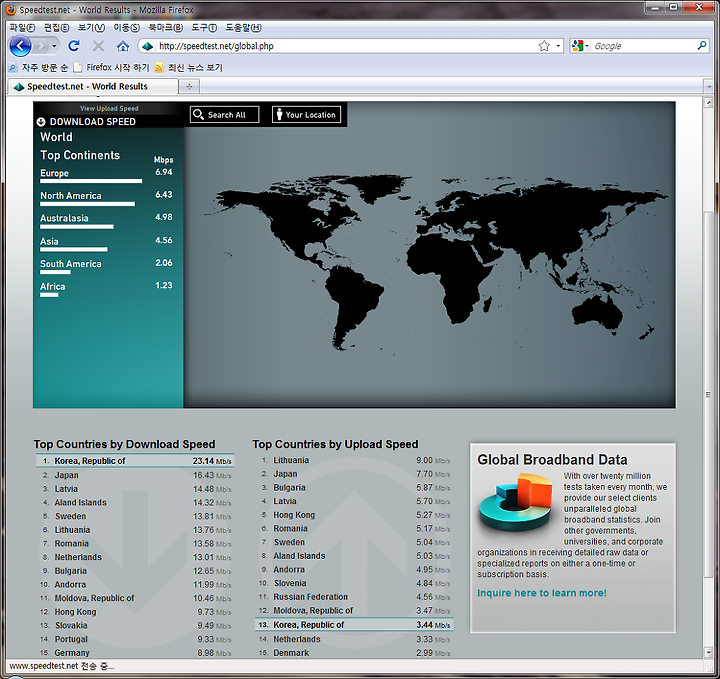720x679 pixels.
Task: Select Korea, Republic of in download ranking
Action: point(135,460)
